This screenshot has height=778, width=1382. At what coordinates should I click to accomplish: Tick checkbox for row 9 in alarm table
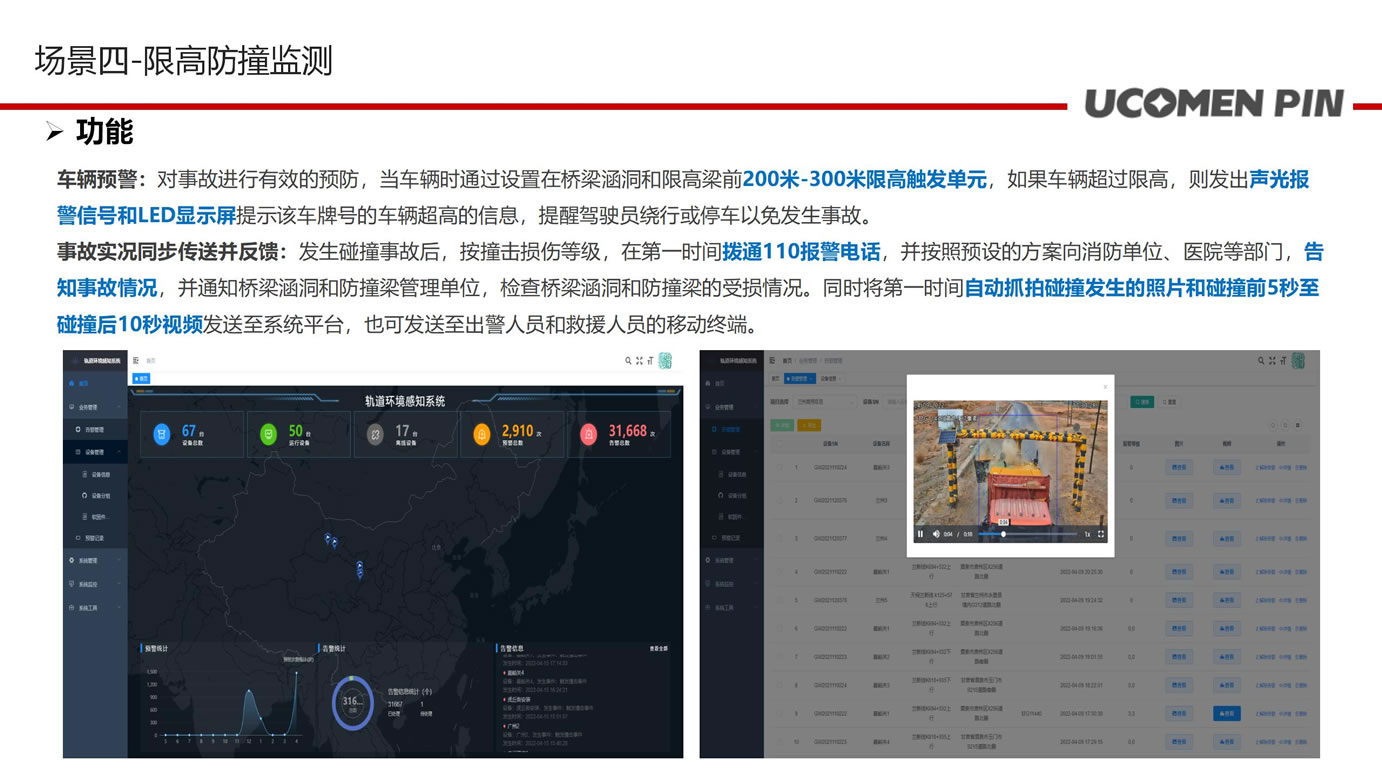click(x=781, y=714)
